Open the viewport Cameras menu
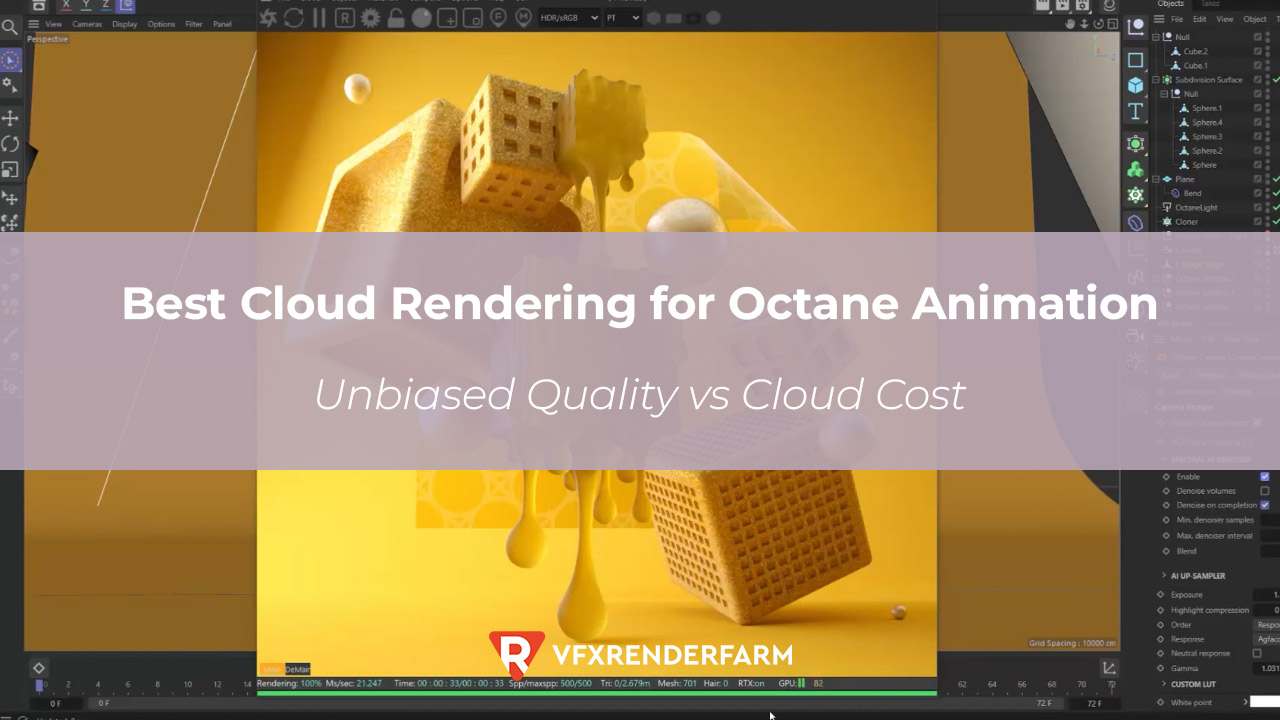 coord(87,24)
